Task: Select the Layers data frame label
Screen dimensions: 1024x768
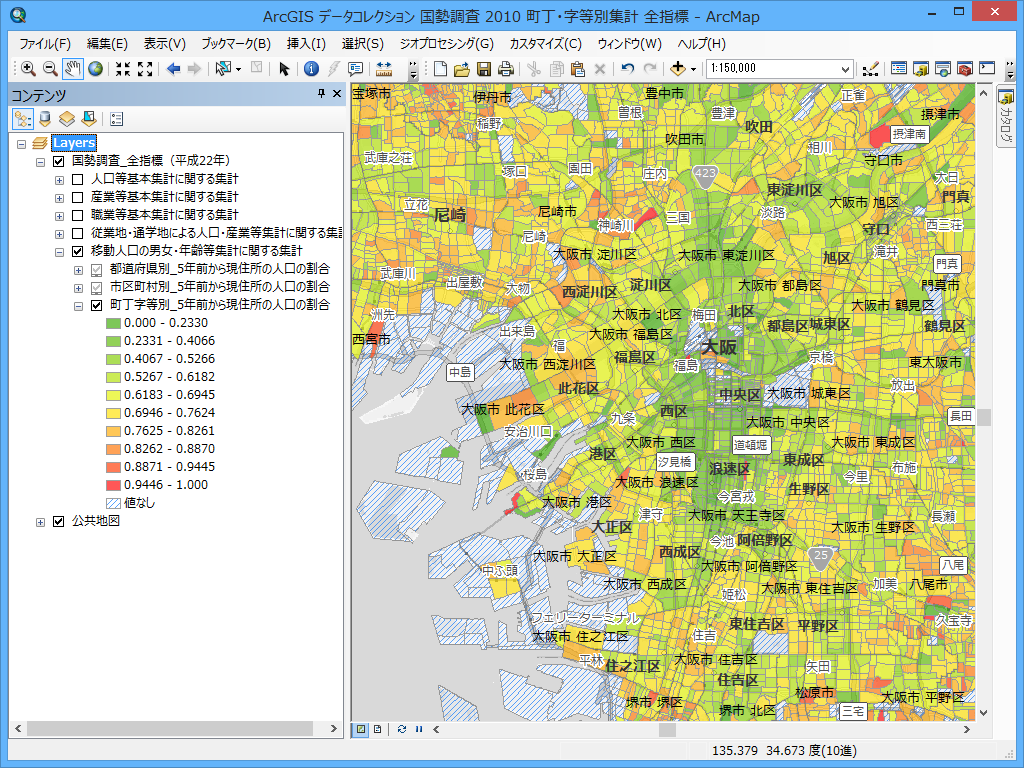Action: click(74, 143)
